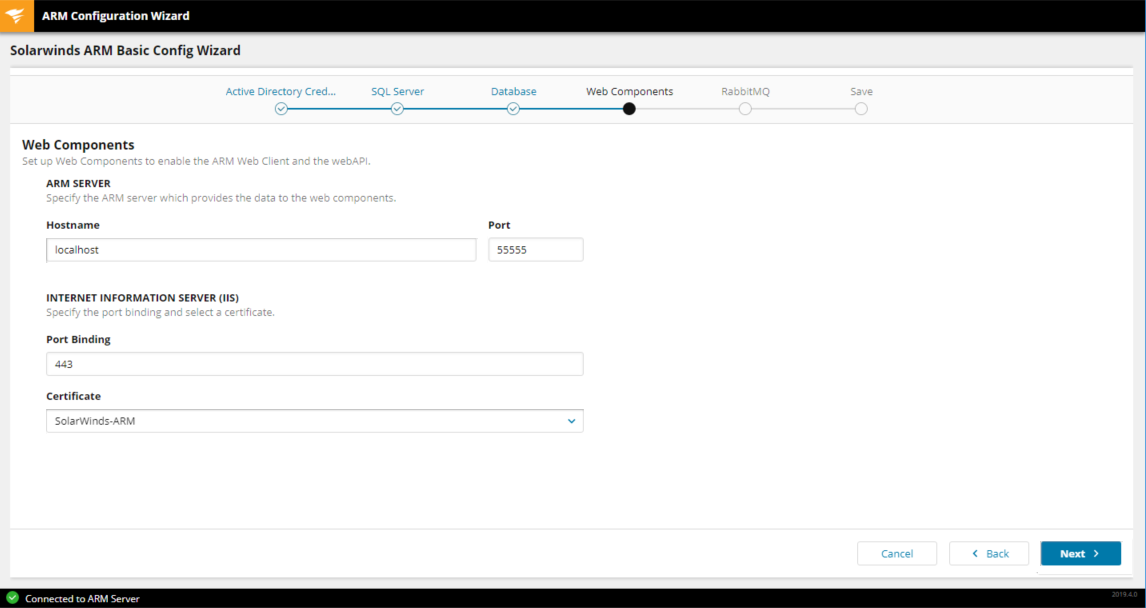Screen dimensions: 1146x608
Task: Cancel the configuration wizard
Action: 897,553
